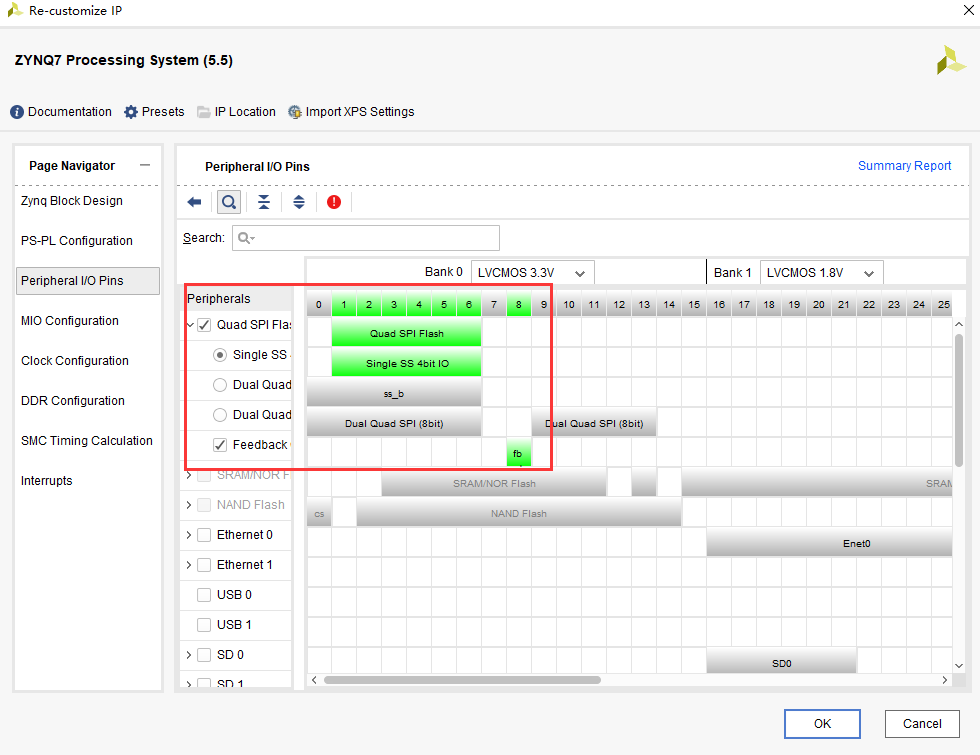Click the expand all toolbar icon

coord(299,202)
